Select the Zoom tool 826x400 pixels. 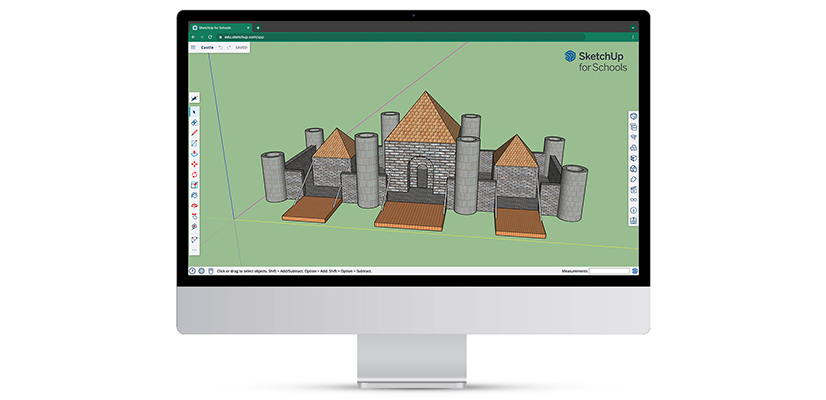pyautogui.click(x=194, y=226)
